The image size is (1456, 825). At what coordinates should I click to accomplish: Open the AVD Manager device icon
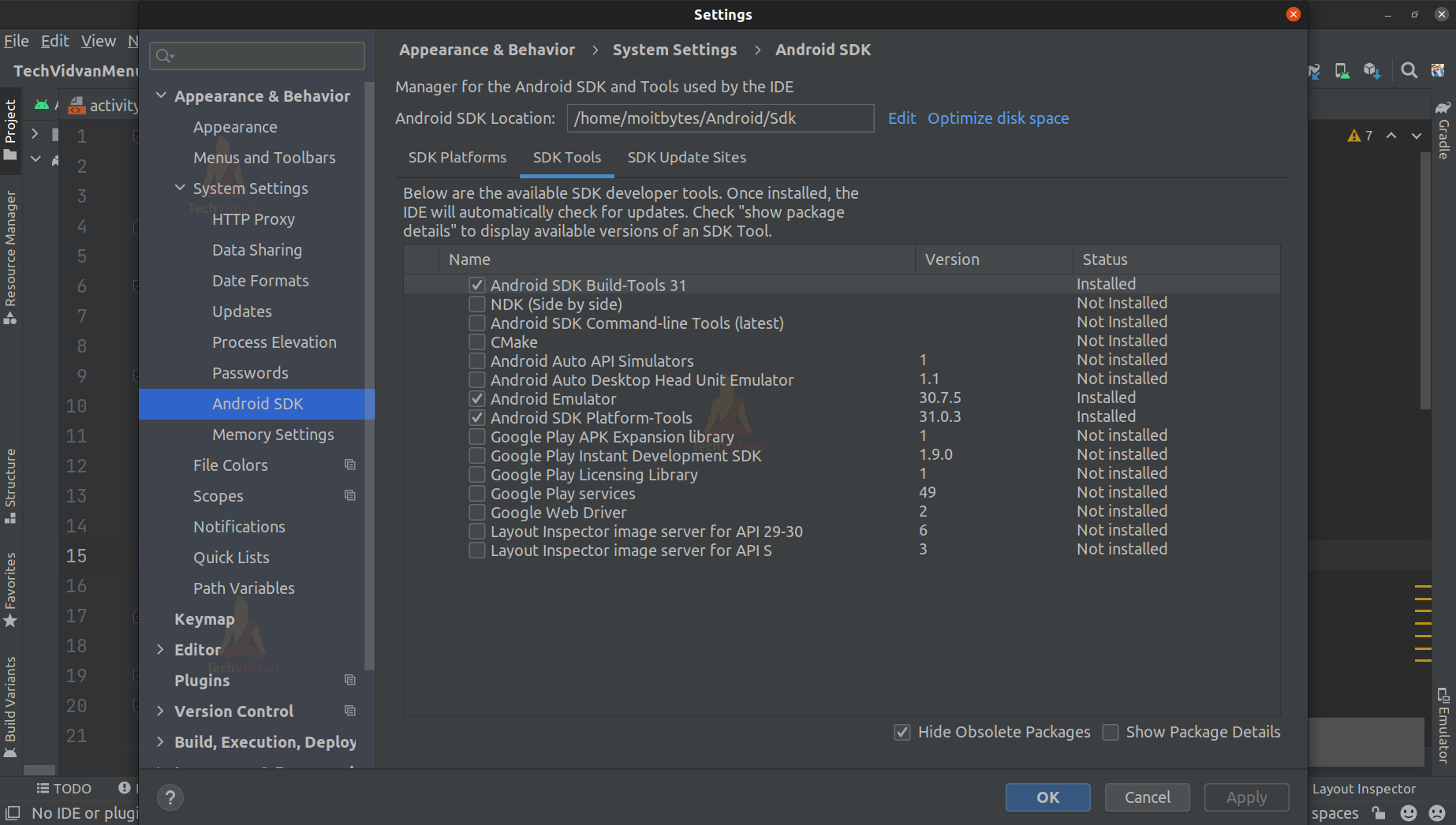[1342, 71]
